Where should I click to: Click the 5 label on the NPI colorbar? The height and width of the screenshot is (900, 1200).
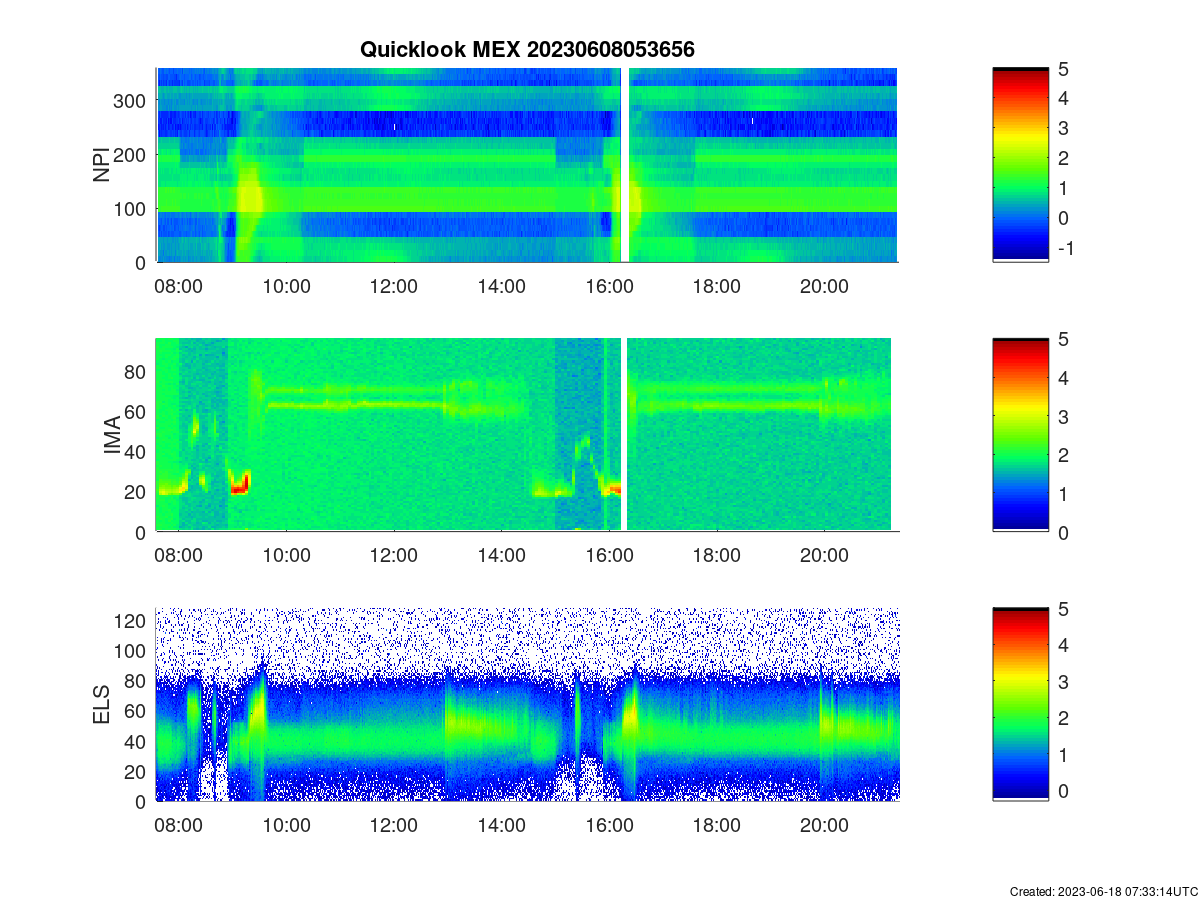[x=1063, y=69]
